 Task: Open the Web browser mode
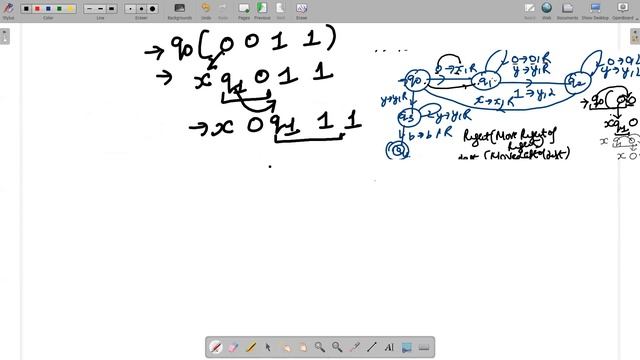(547, 10)
